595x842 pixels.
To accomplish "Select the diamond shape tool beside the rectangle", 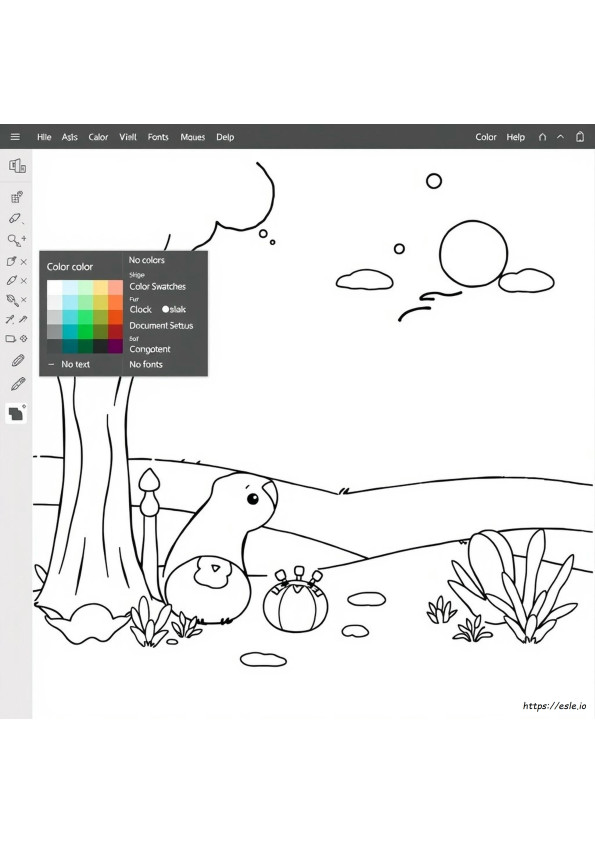I will coord(24,339).
